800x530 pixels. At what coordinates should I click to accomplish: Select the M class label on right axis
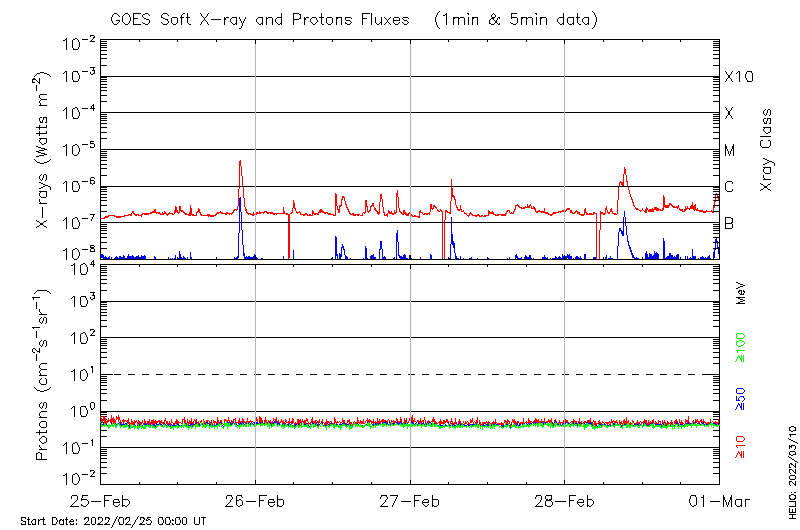730,151
